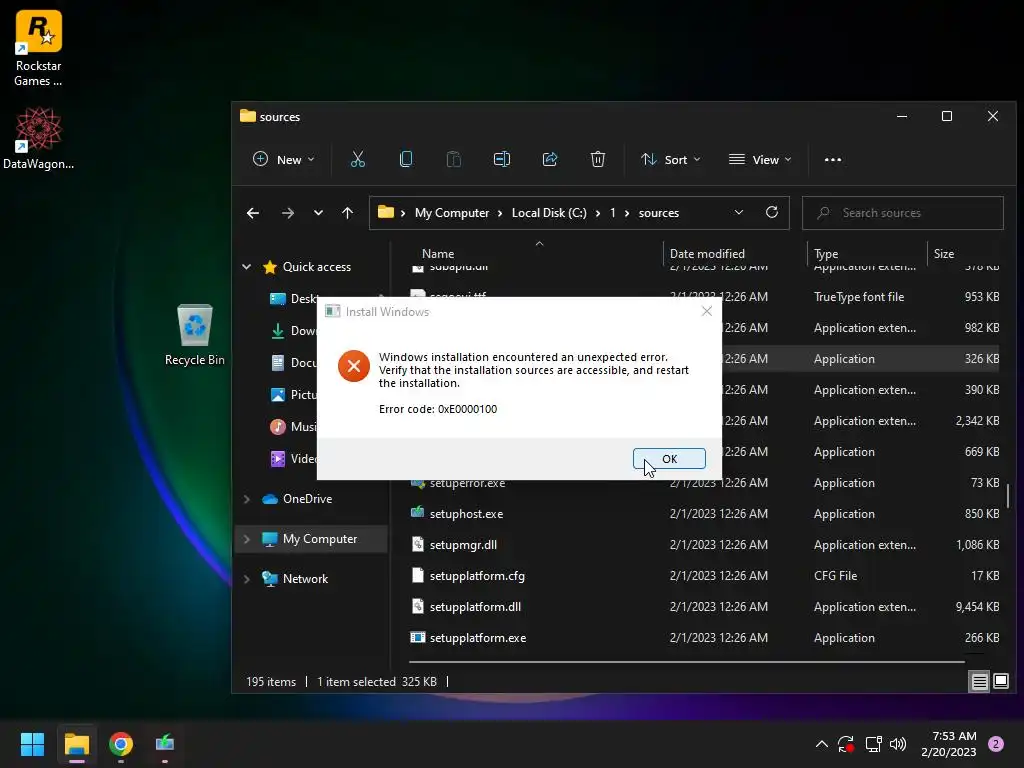Click the vertical scrollbar thumb
This screenshot has height=768, width=1024.
[1008, 495]
